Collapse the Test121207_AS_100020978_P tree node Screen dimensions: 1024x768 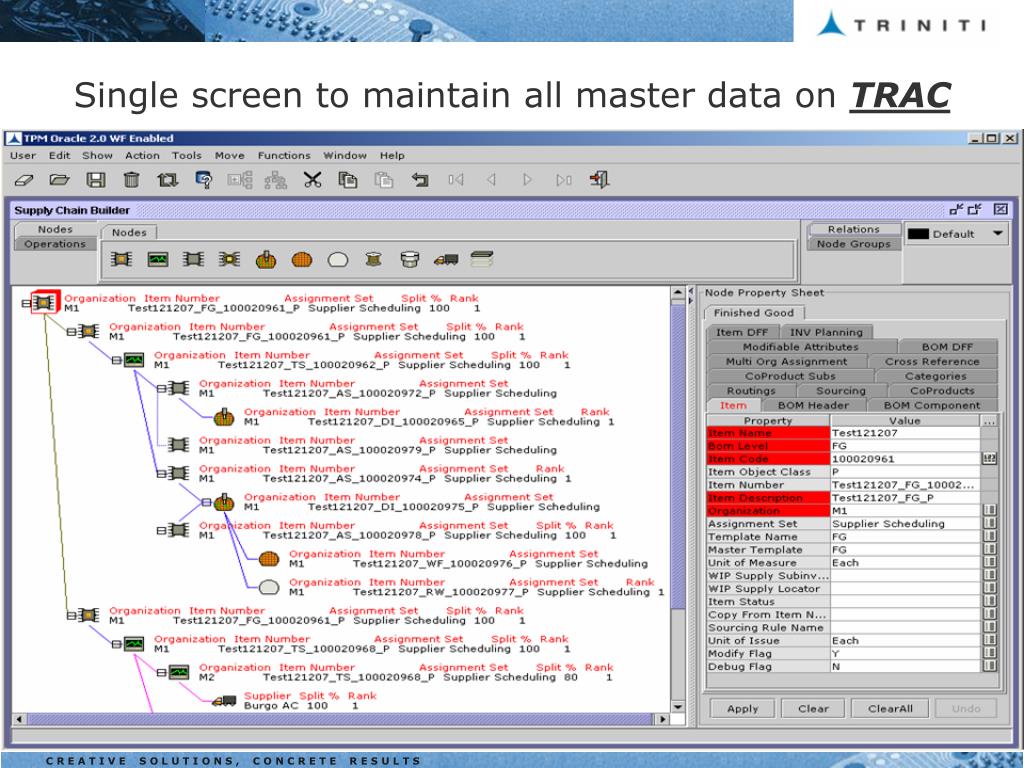click(x=161, y=530)
